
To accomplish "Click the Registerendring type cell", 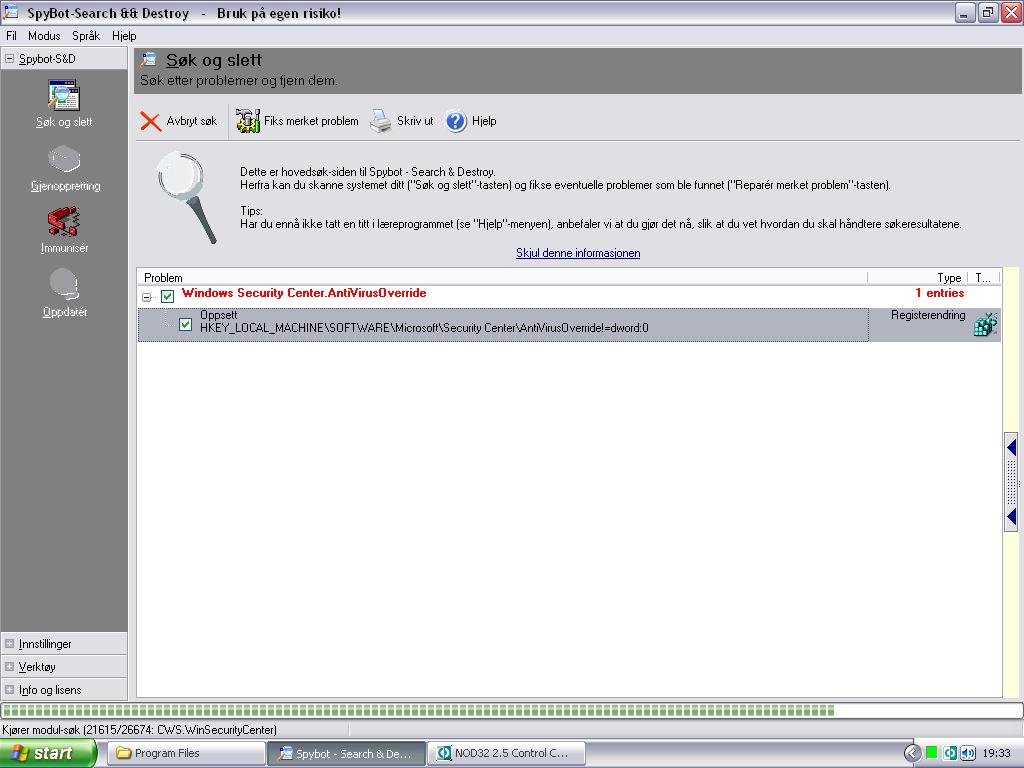I will [x=928, y=315].
